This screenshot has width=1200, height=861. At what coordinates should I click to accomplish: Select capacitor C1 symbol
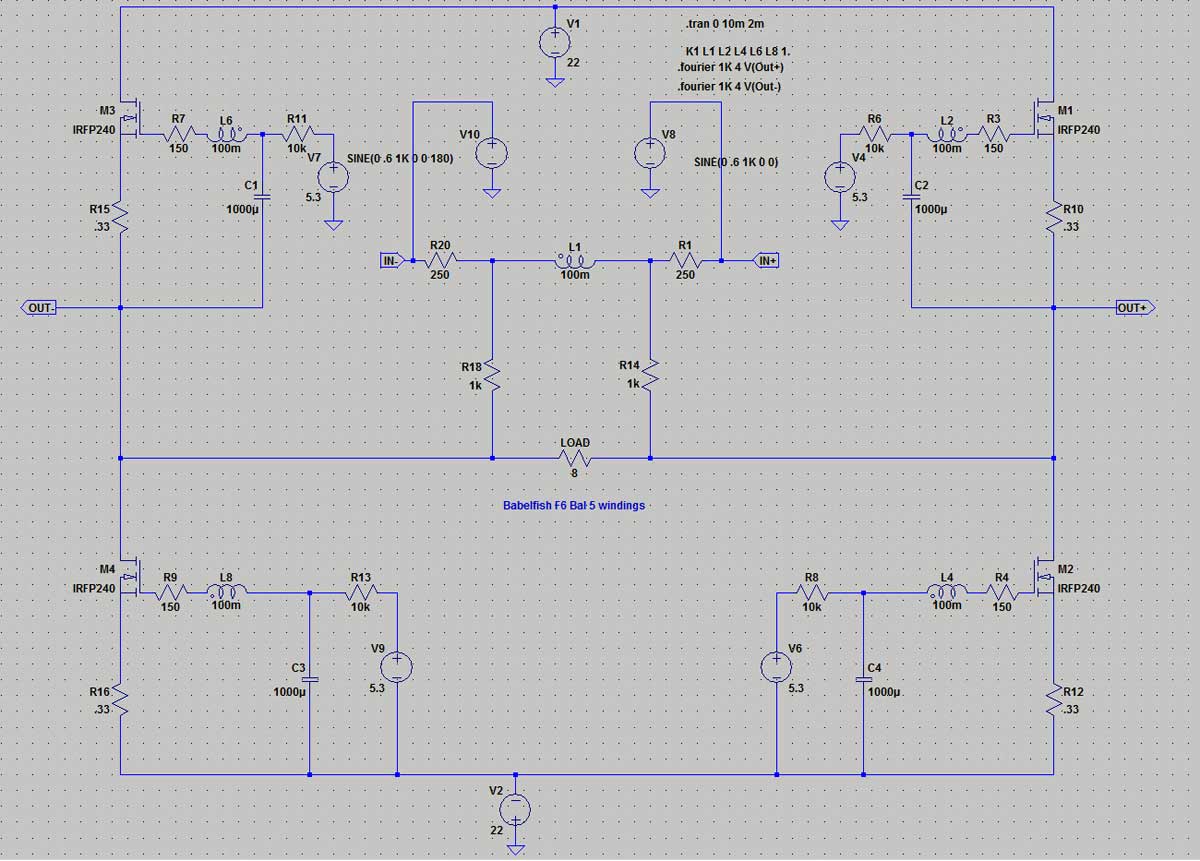[262, 197]
